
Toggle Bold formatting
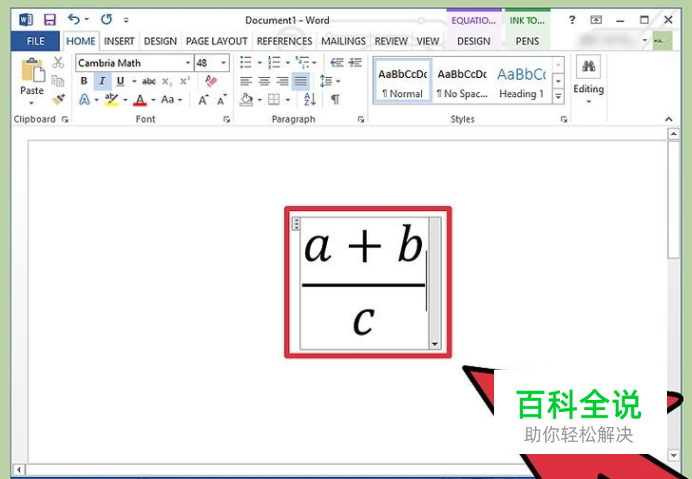(x=84, y=81)
